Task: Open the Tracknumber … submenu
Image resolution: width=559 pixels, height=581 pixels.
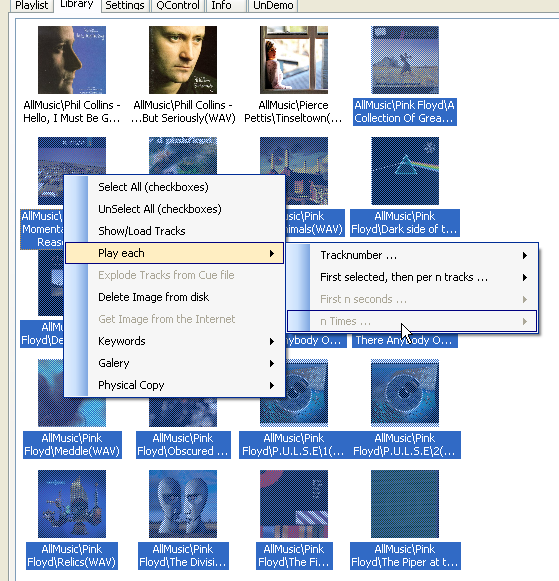Action: (x=412, y=255)
